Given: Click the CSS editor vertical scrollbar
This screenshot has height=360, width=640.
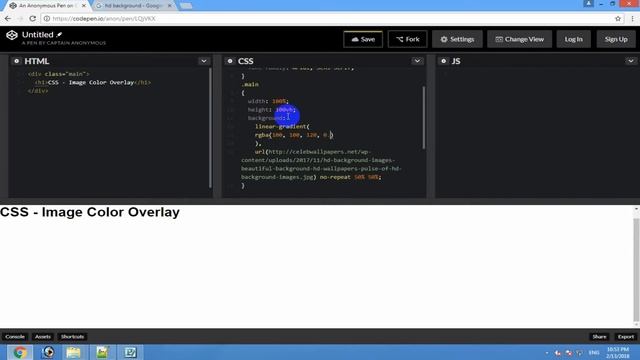Looking at the screenshot, I should point(424,118).
